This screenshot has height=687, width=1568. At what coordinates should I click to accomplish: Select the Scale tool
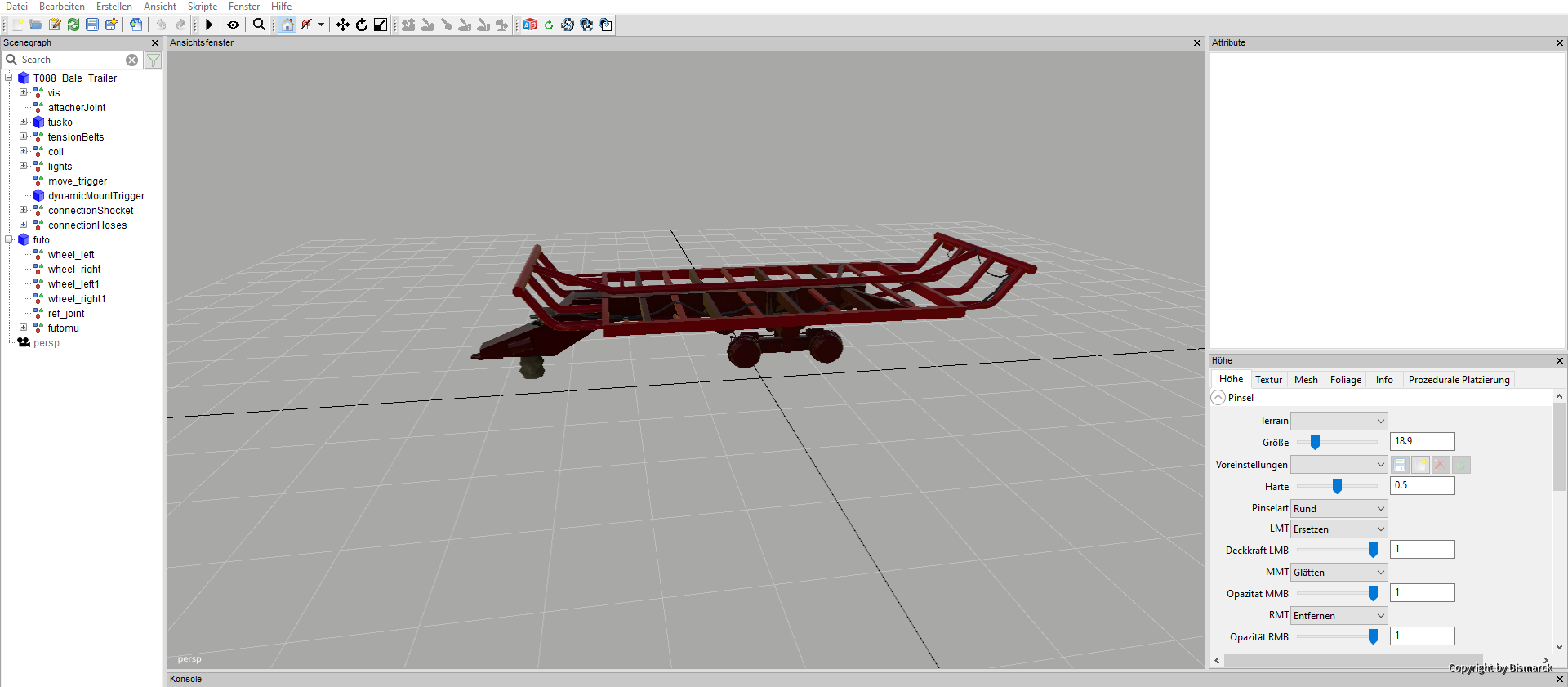(x=381, y=25)
